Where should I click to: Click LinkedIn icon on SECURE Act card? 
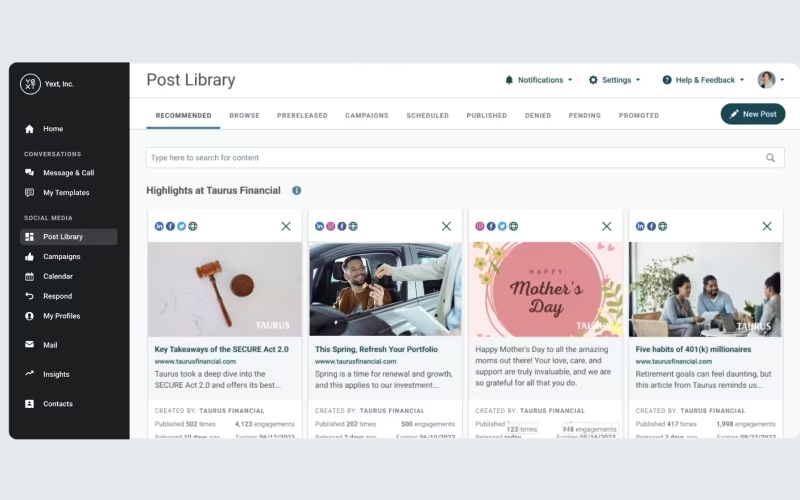pyautogui.click(x=159, y=227)
